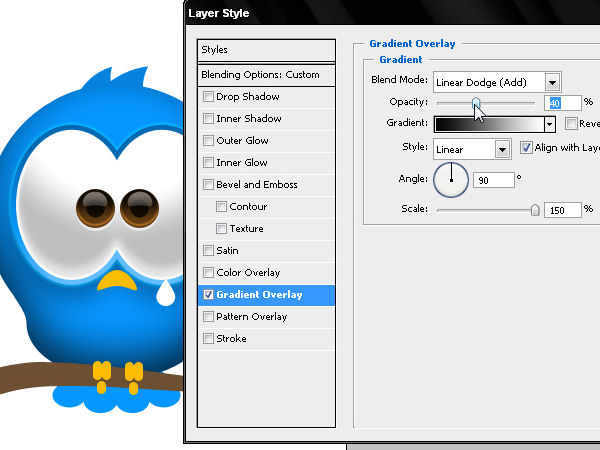
Task: Toggle the Reverse gradient checkbox
Action: coord(571,124)
